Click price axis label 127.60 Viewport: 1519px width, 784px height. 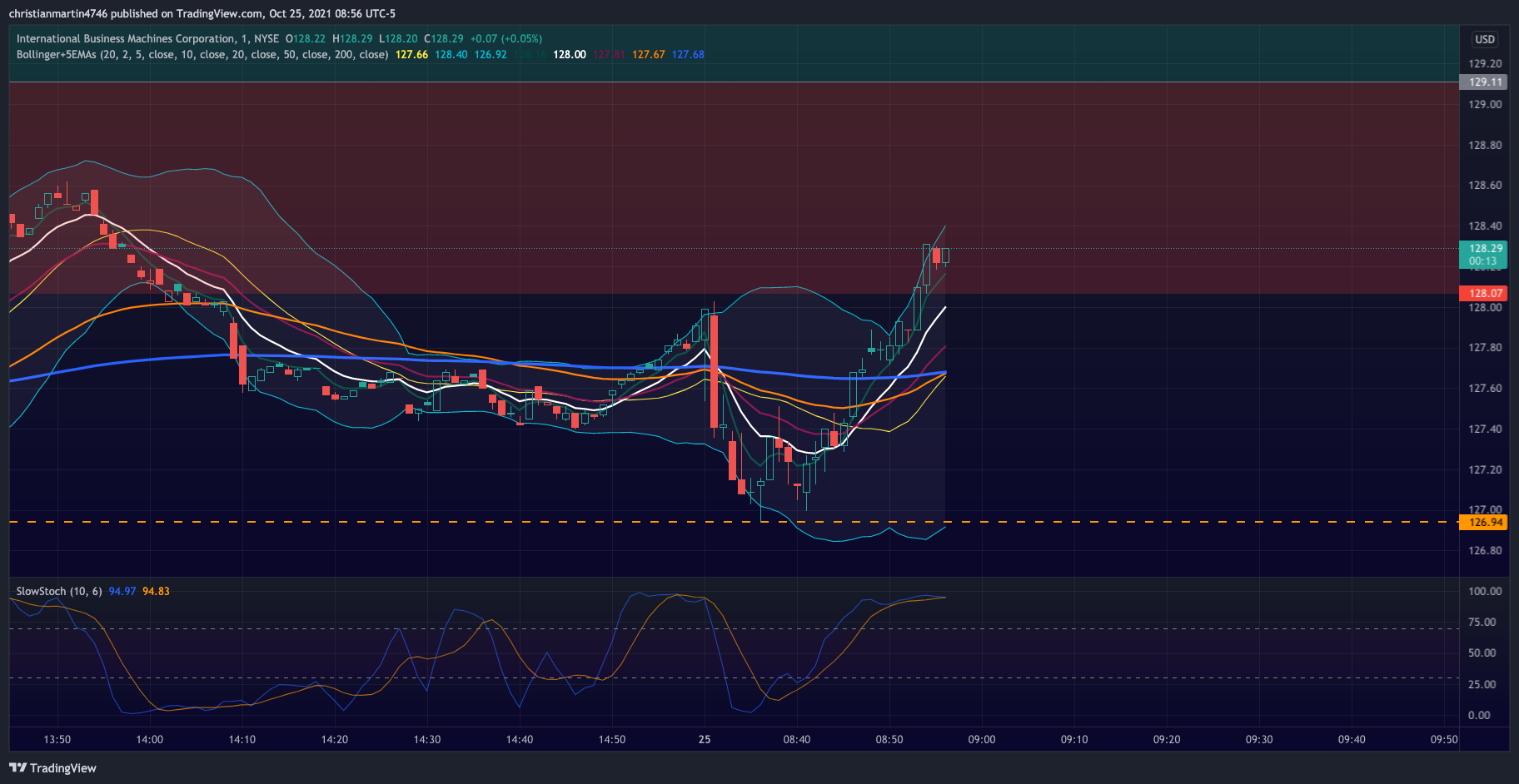[1485, 388]
